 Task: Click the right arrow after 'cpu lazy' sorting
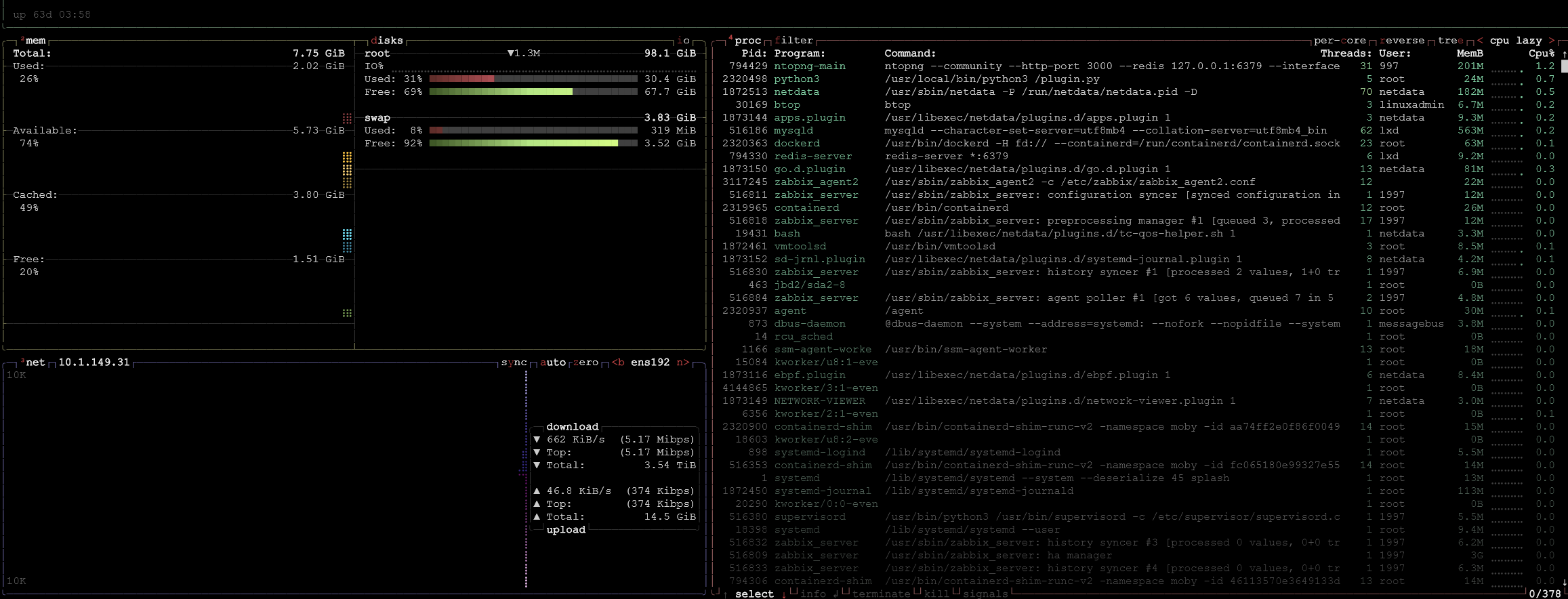click(1551, 41)
